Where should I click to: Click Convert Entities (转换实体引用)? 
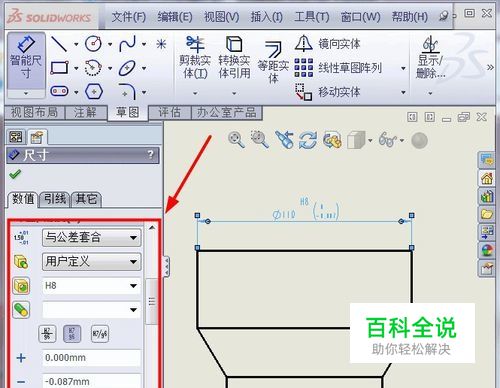(x=234, y=57)
